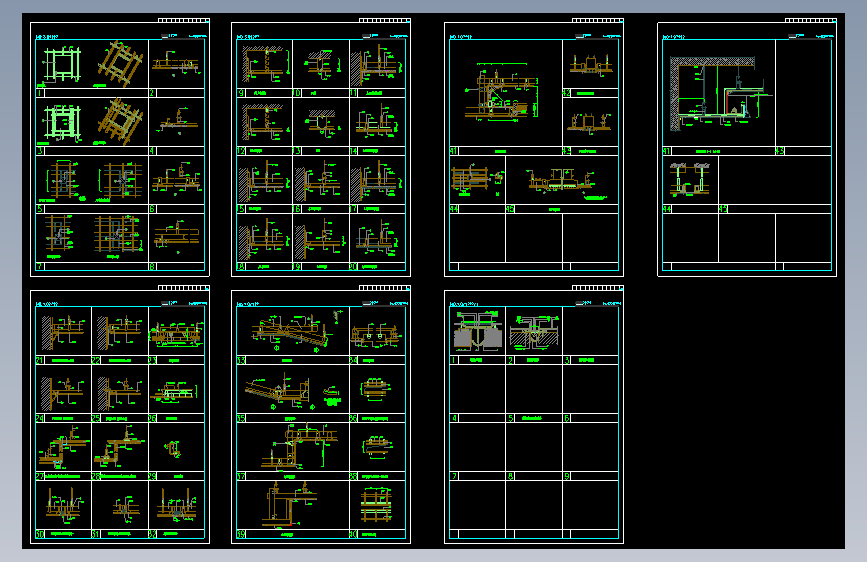Select the detail drawing numbered 20
Screen dimensions: 867x562
378,238
